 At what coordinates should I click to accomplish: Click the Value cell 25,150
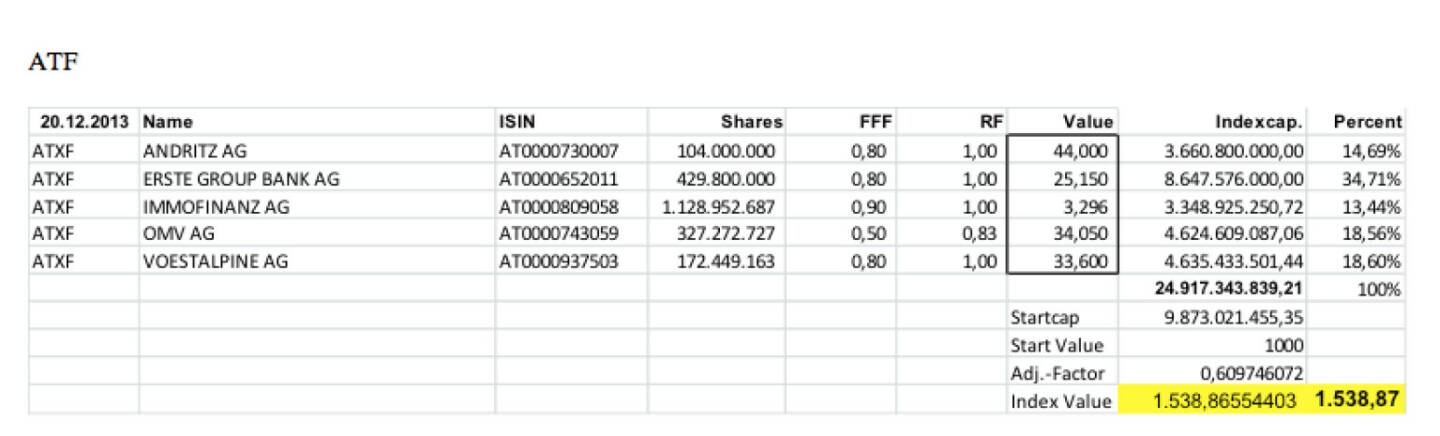tap(1062, 179)
